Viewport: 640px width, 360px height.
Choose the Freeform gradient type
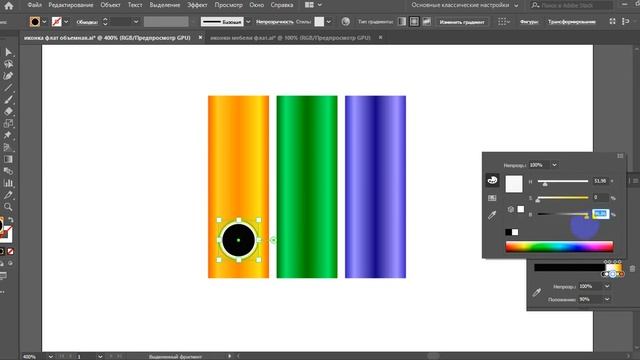click(x=427, y=22)
